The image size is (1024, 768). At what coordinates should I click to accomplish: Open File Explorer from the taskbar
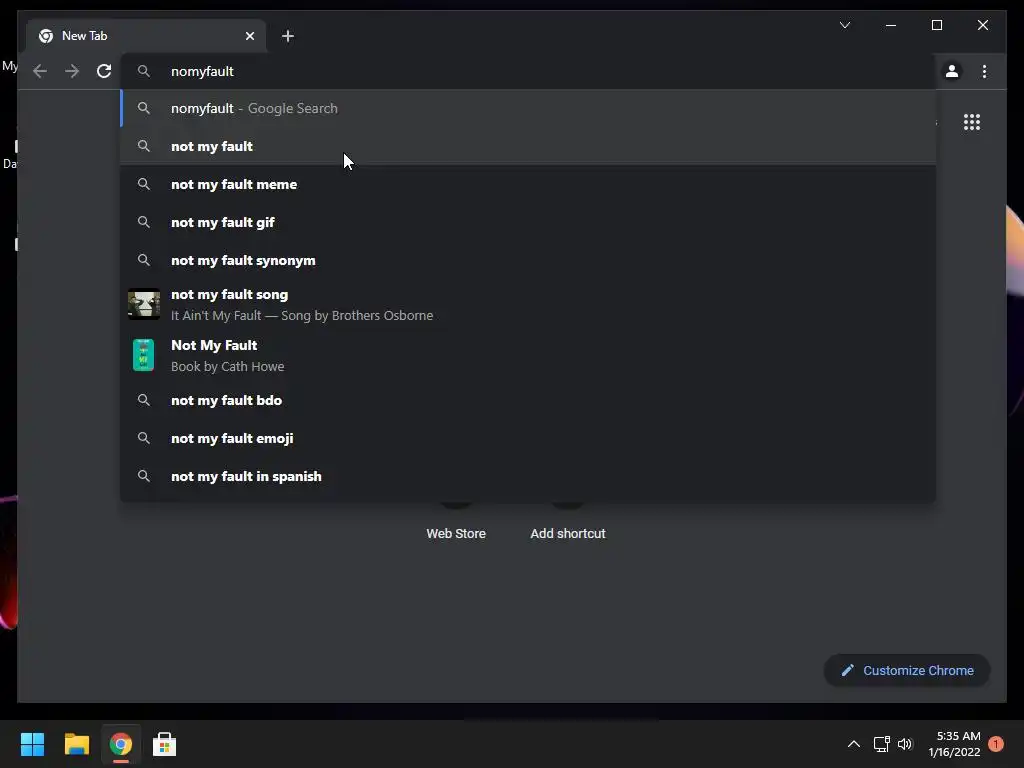click(76, 744)
